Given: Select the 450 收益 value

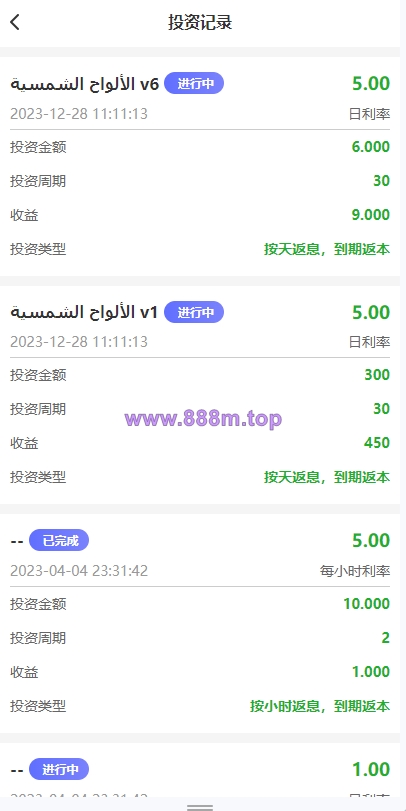Looking at the screenshot, I should coord(377,443).
